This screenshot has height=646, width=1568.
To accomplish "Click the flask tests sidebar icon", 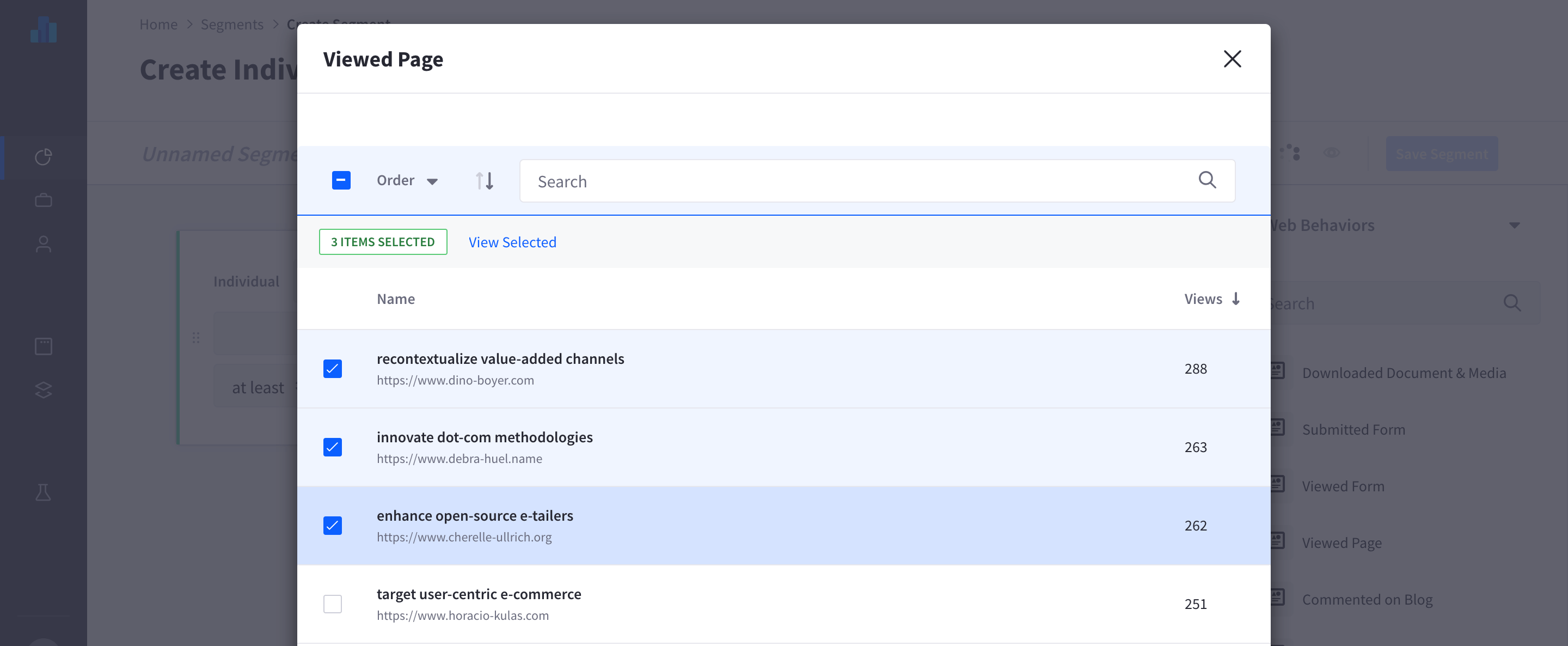I will click(43, 492).
